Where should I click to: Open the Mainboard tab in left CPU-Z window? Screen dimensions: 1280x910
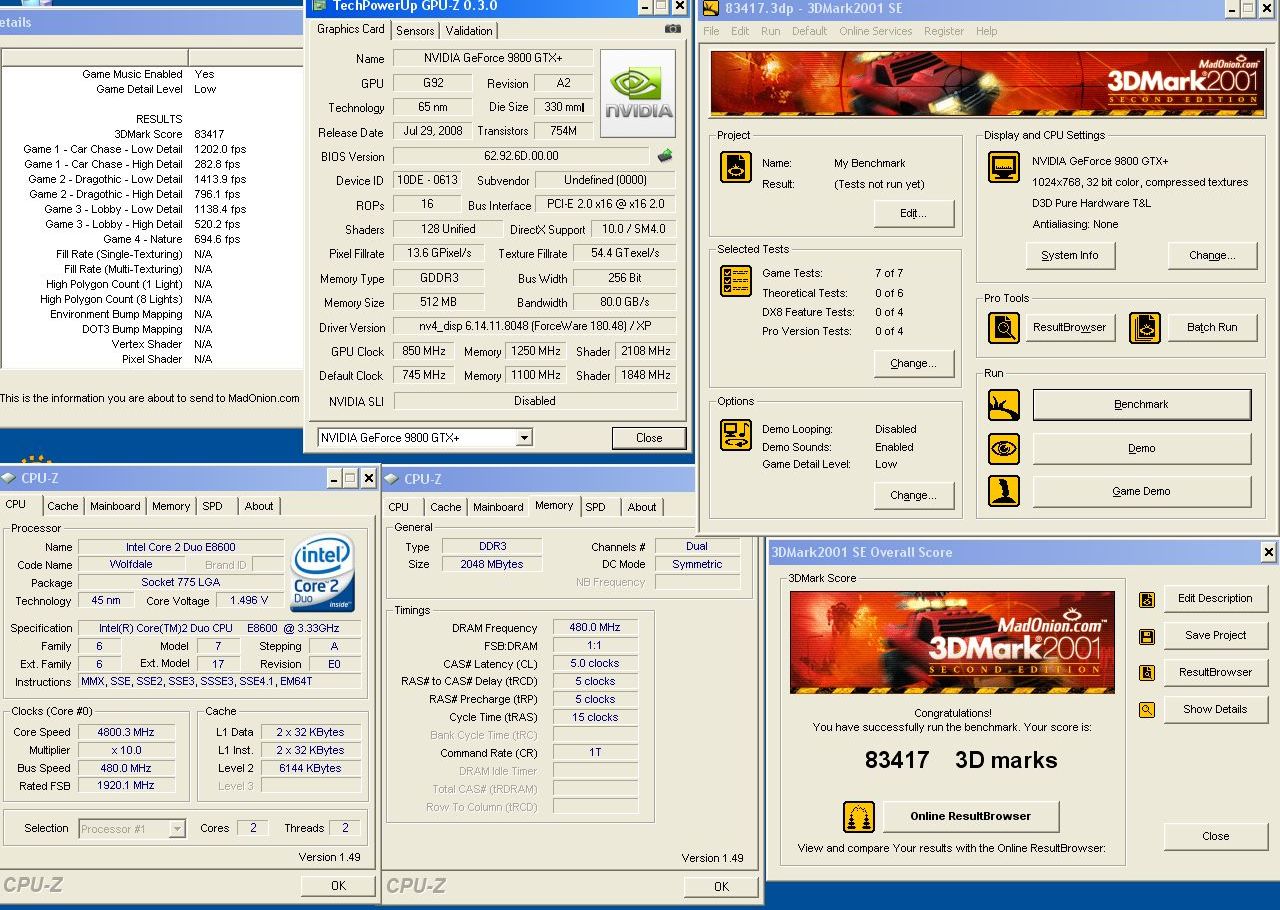coord(115,506)
